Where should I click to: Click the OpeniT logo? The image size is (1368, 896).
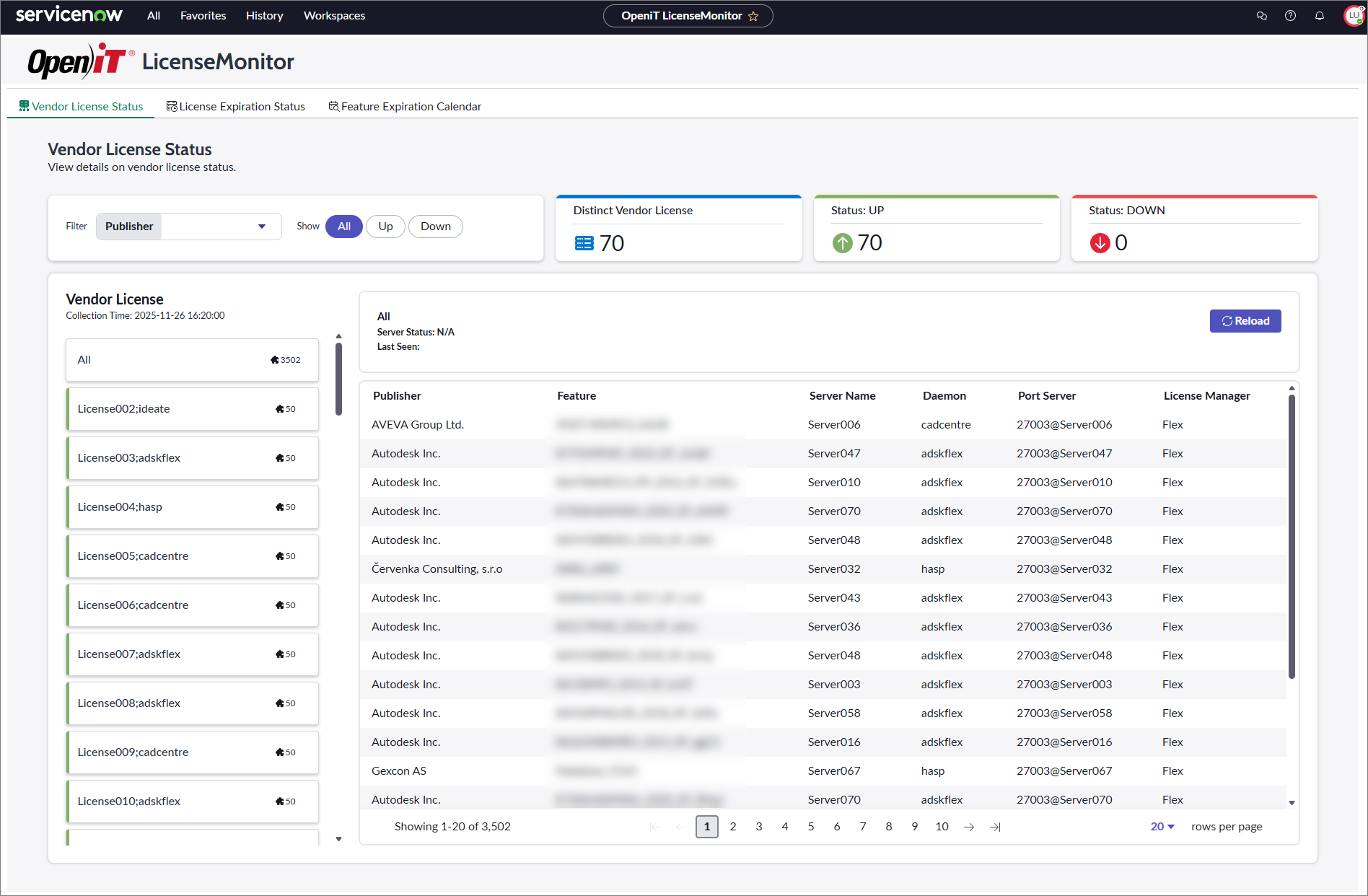click(81, 61)
